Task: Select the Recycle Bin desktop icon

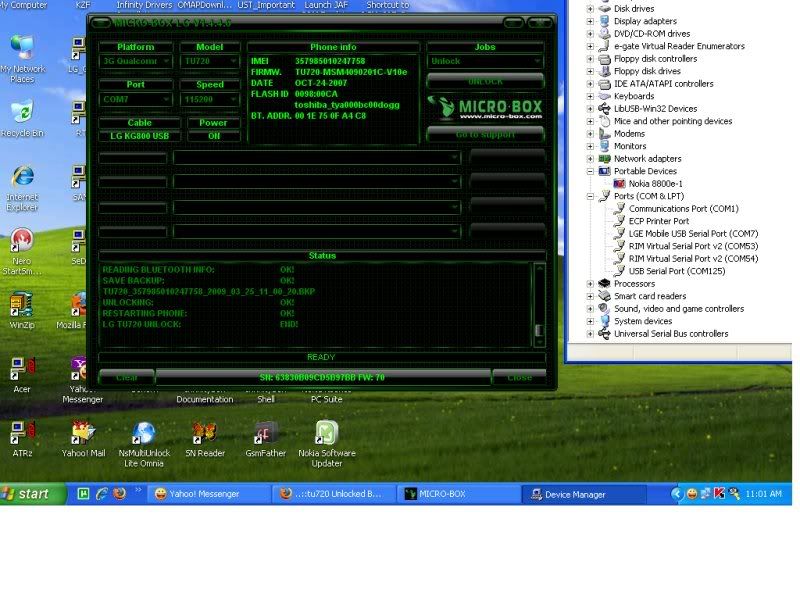Action: click(22, 119)
